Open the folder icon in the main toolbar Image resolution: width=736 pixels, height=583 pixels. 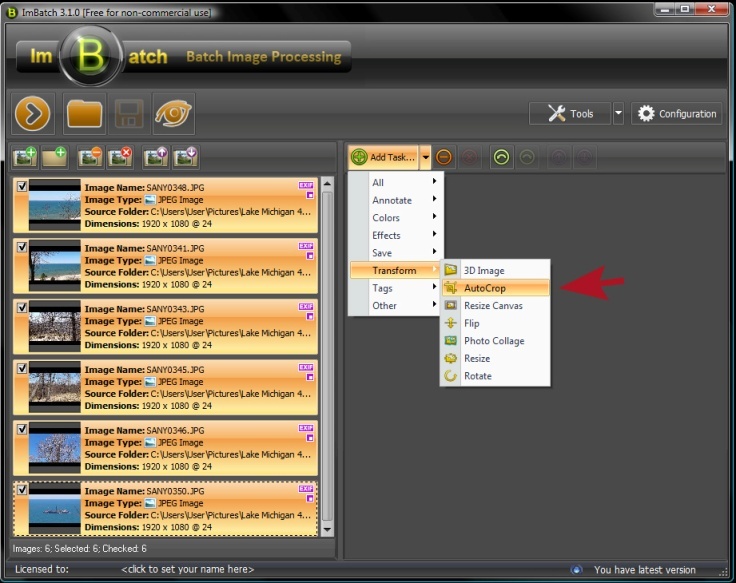(x=84, y=114)
